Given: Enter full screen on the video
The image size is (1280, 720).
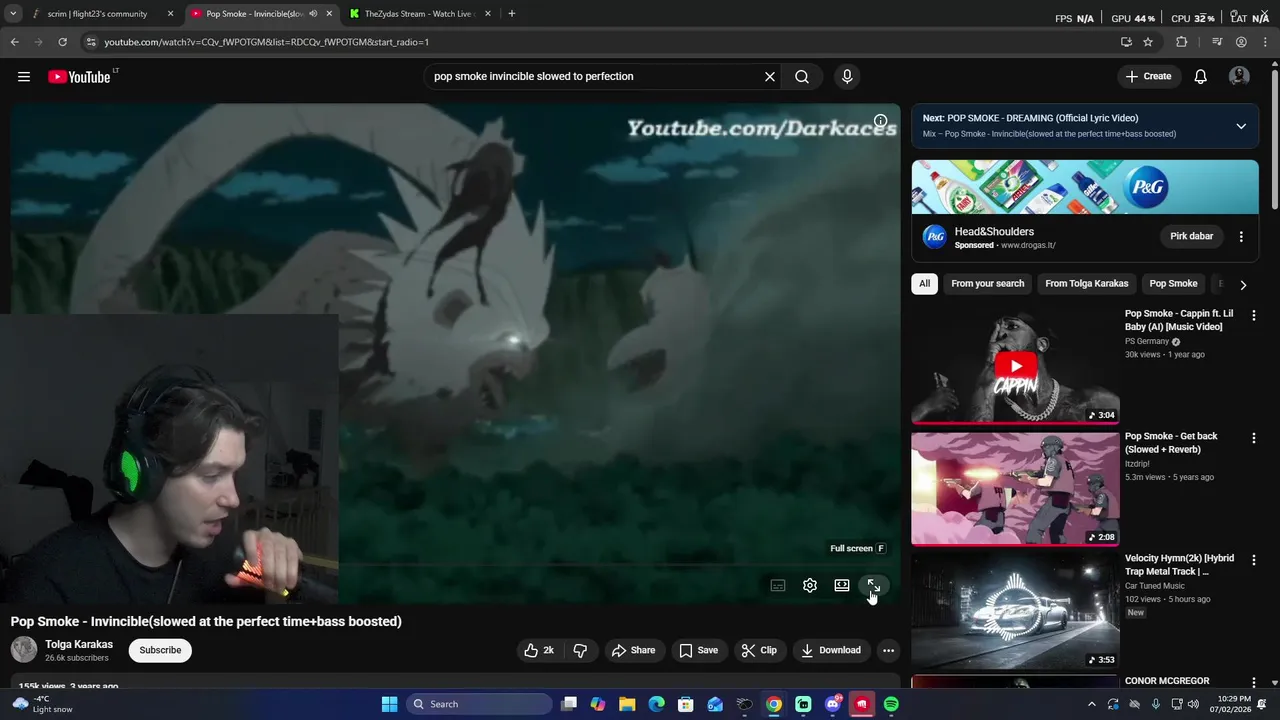Looking at the screenshot, I should pos(873,585).
